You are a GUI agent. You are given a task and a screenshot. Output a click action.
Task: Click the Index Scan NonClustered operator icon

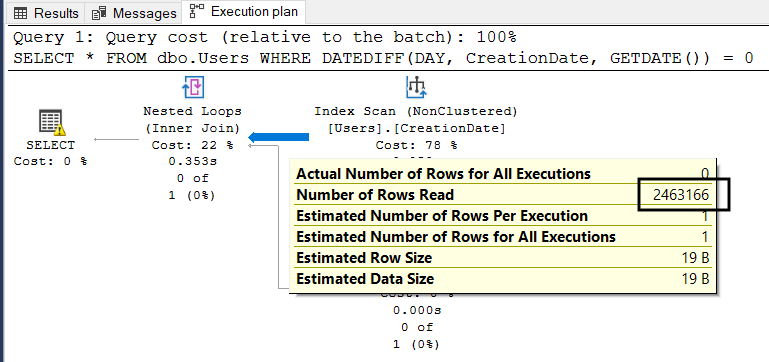tap(416, 87)
